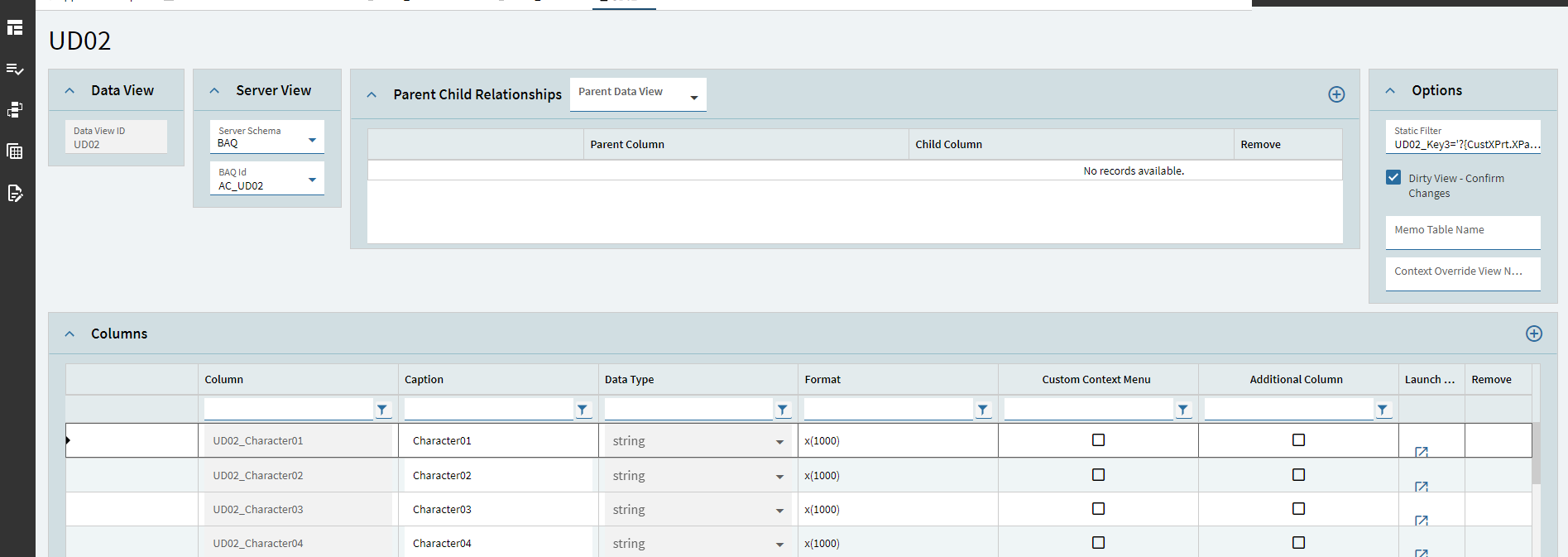Collapse the Columns panel
The width and height of the screenshot is (1568, 557).
click(x=70, y=334)
